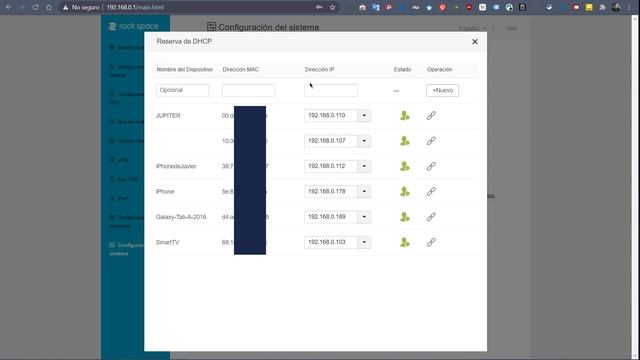
Task: Close the Reserva de DHCP dialog
Action: click(475, 42)
